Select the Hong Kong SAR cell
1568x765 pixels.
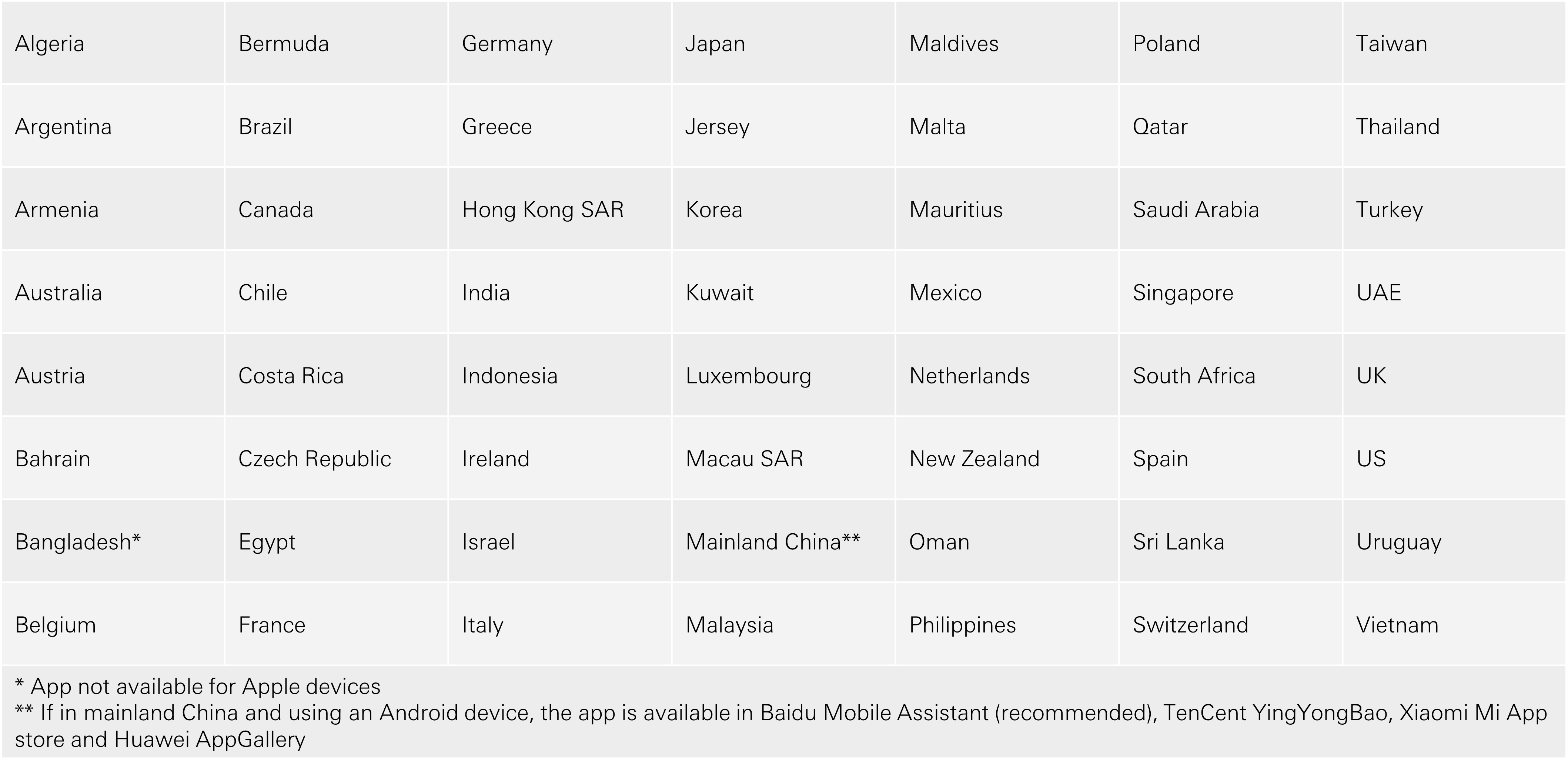pos(560,209)
